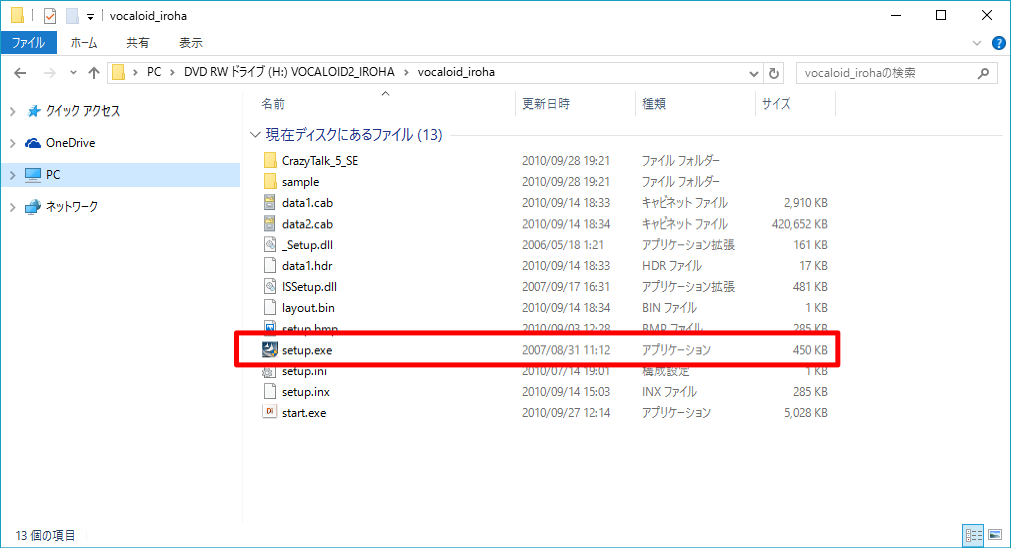Click the data1.hdr file icon
Image resolution: width=1011 pixels, height=548 pixels.
coord(270,266)
